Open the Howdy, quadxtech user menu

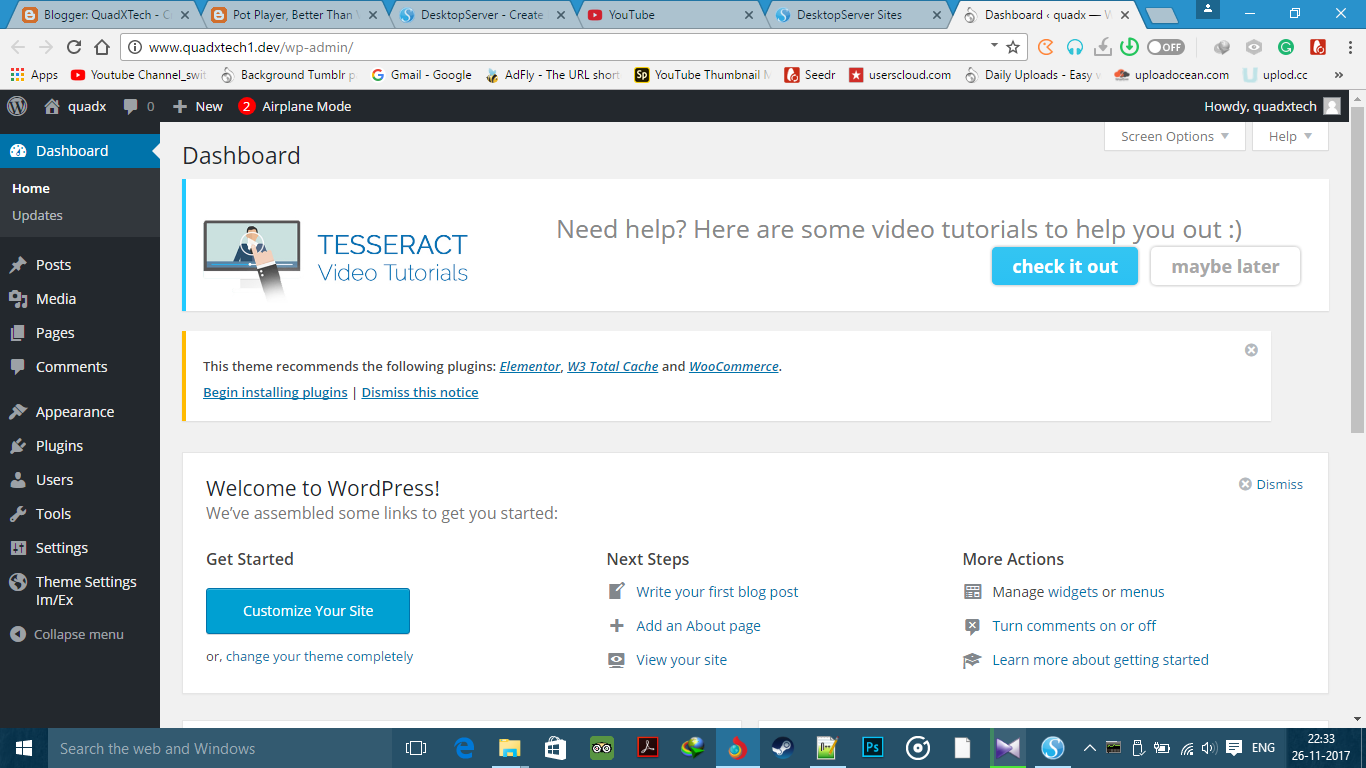(x=1272, y=106)
